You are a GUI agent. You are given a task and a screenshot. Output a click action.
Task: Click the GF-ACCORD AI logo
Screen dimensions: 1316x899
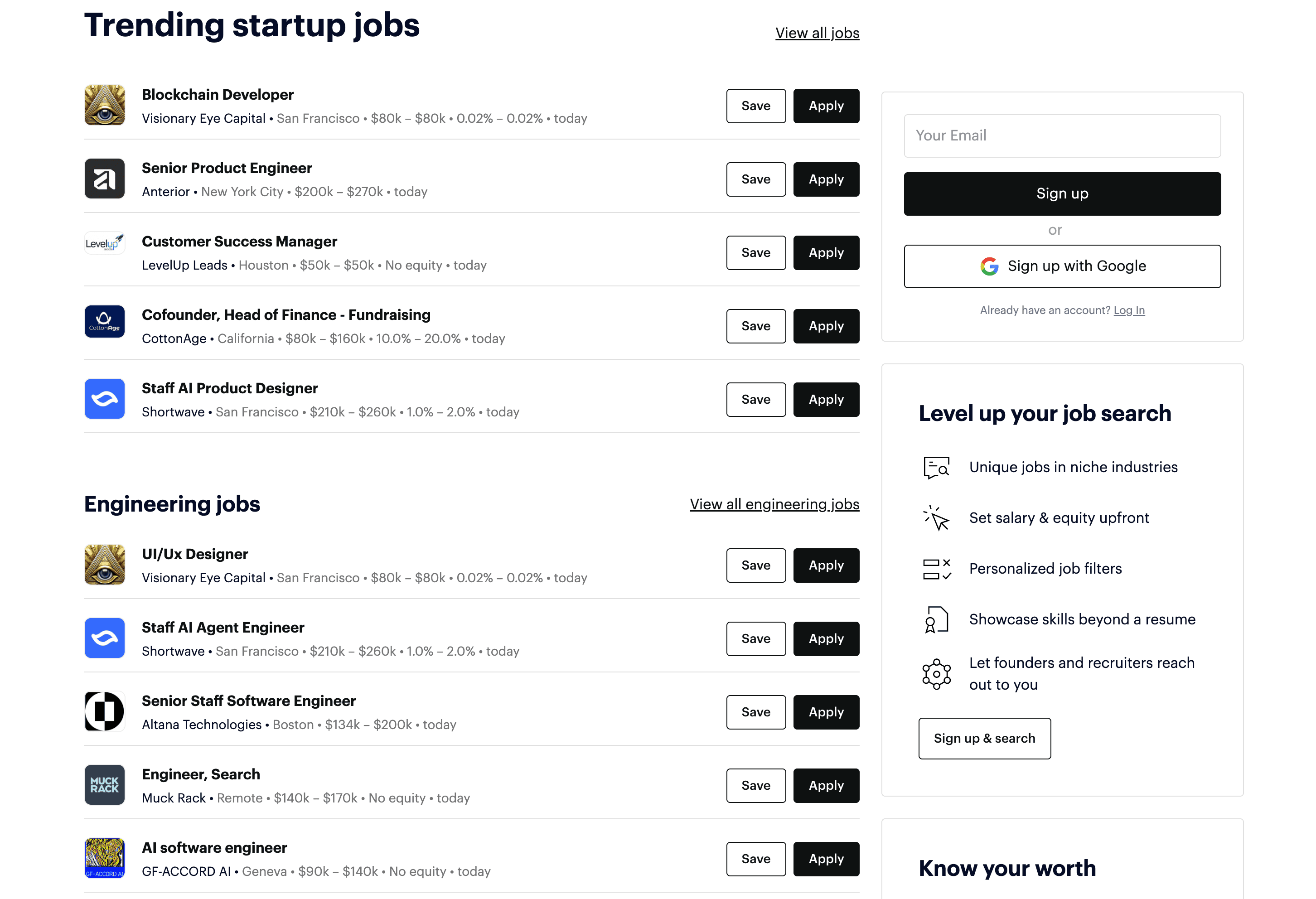coord(104,858)
